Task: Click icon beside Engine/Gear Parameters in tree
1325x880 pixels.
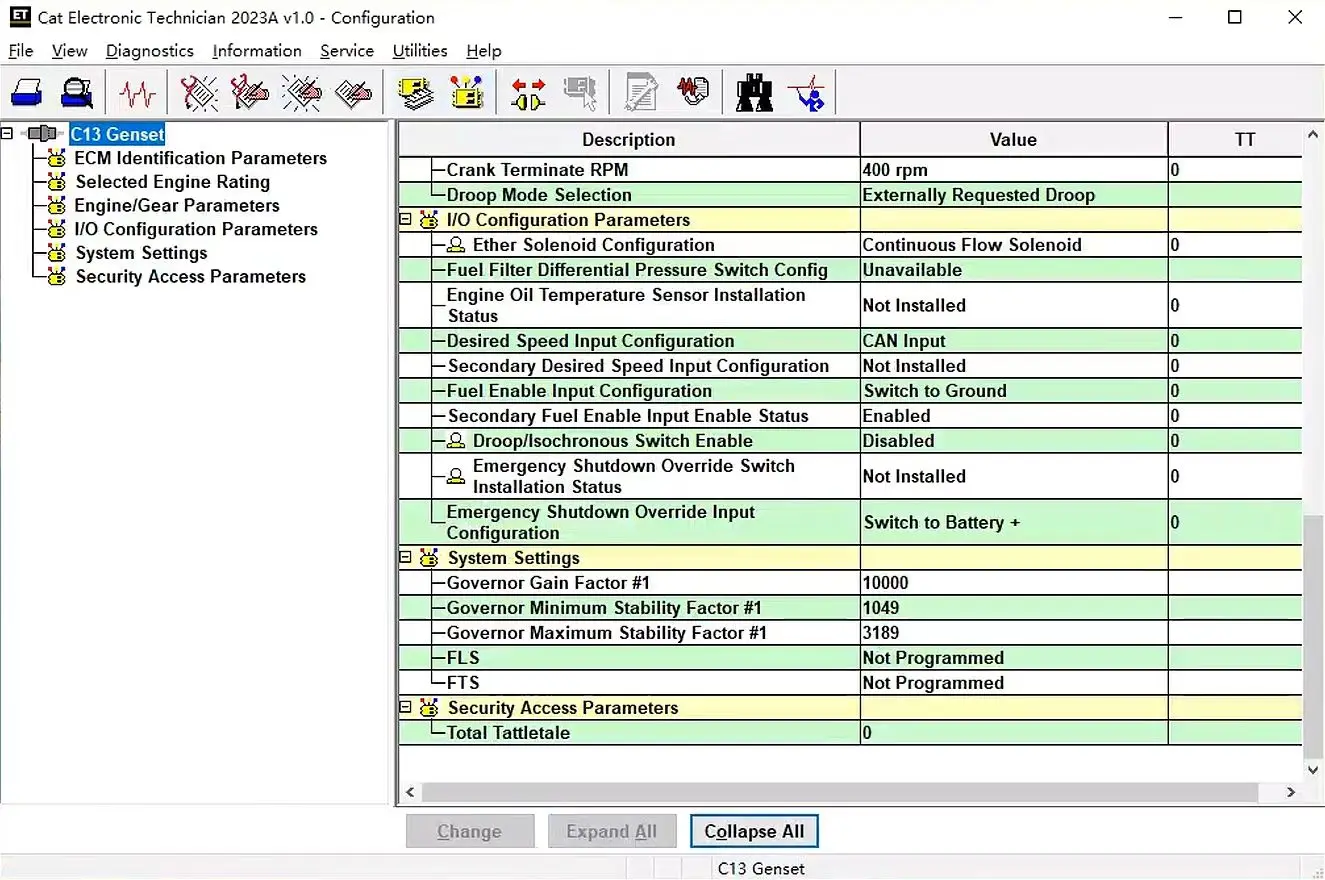Action: tap(56, 206)
